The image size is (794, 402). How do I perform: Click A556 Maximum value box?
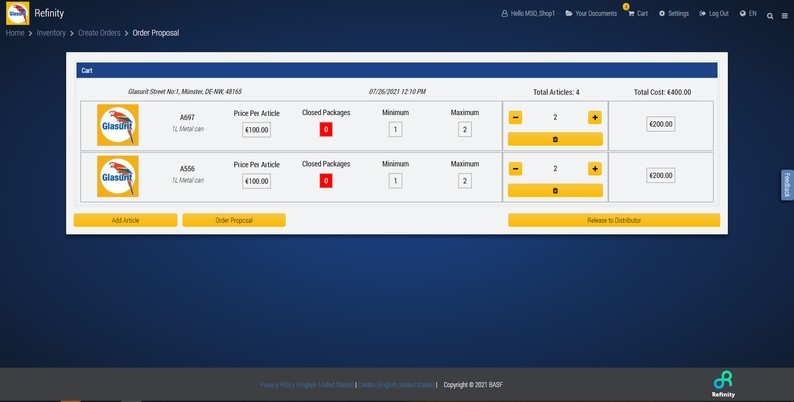tap(465, 181)
